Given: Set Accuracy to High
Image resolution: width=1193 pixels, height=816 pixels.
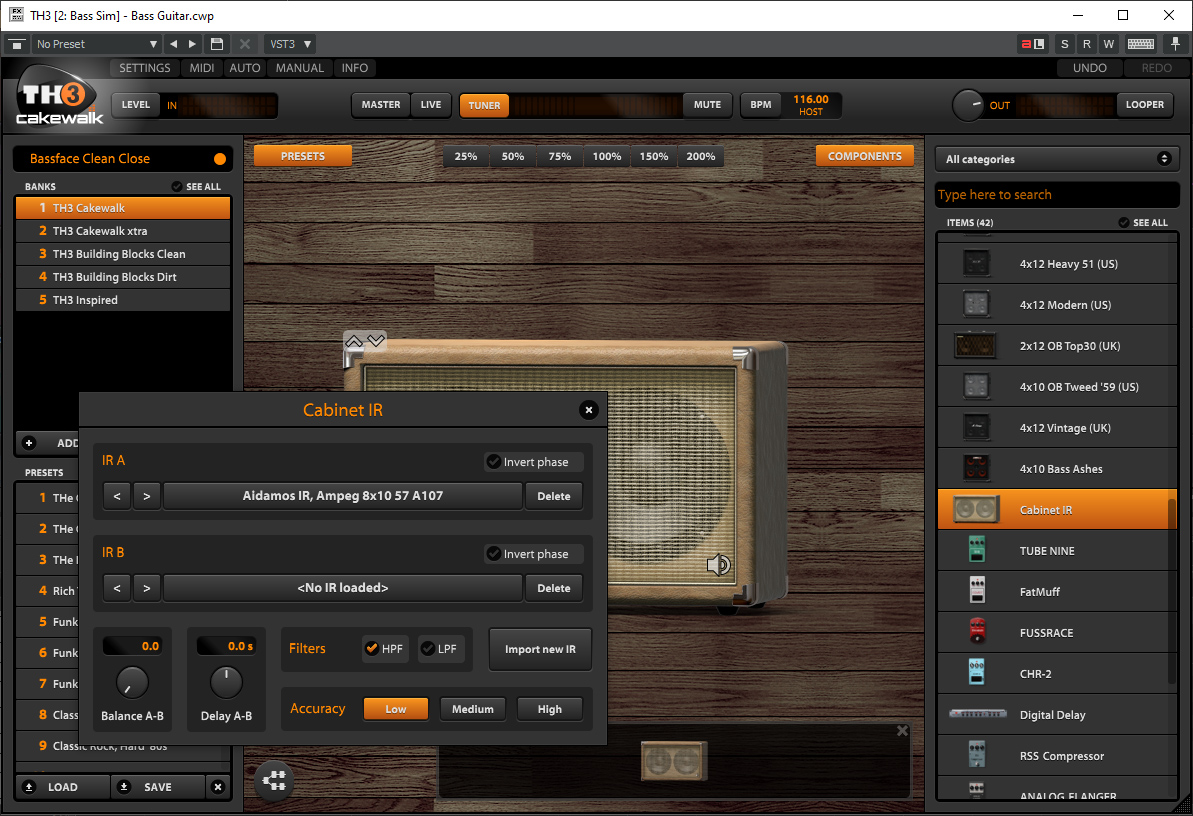Looking at the screenshot, I should click(x=549, y=709).
